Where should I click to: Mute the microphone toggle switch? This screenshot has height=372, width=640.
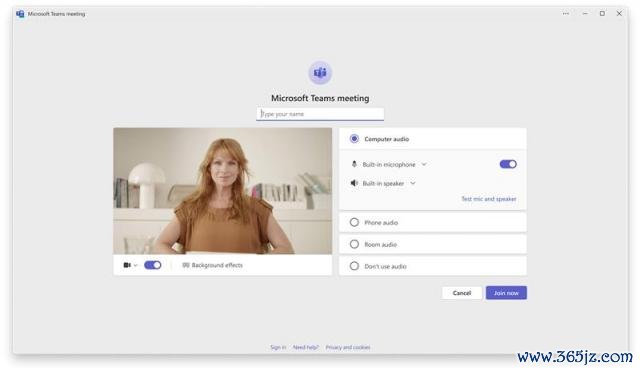[x=508, y=164]
